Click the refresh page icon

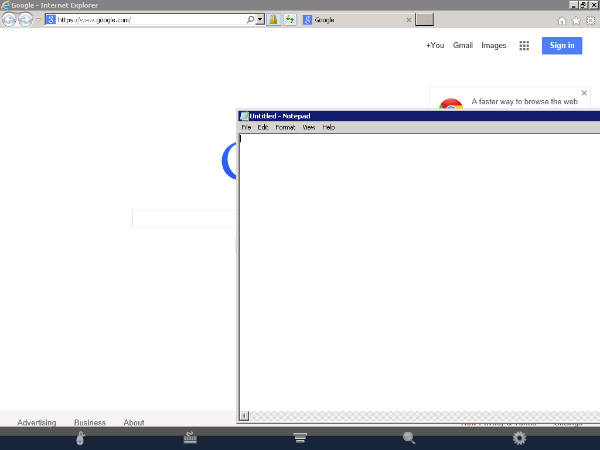point(289,19)
